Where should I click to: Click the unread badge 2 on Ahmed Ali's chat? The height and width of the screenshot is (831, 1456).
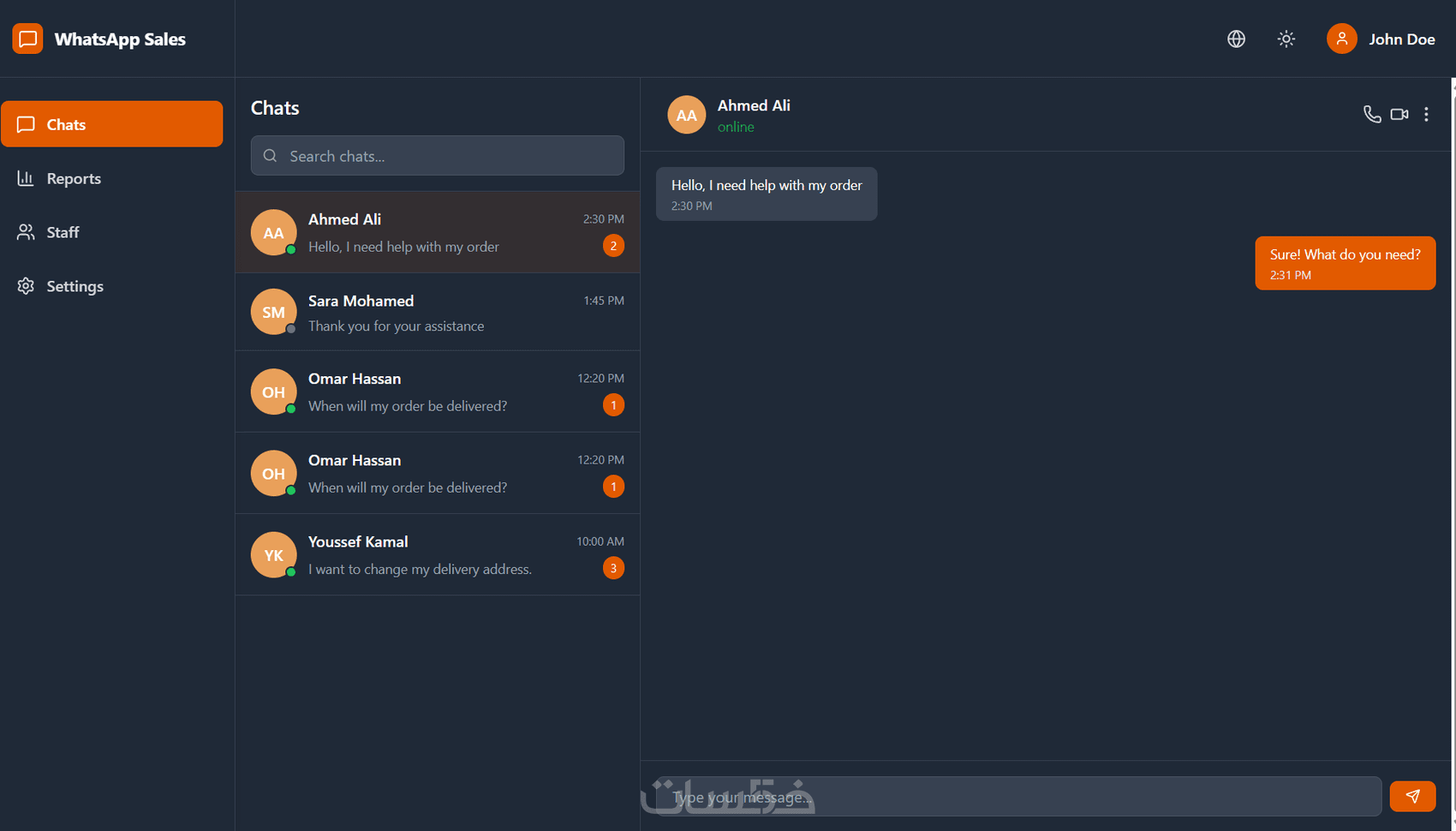point(613,246)
